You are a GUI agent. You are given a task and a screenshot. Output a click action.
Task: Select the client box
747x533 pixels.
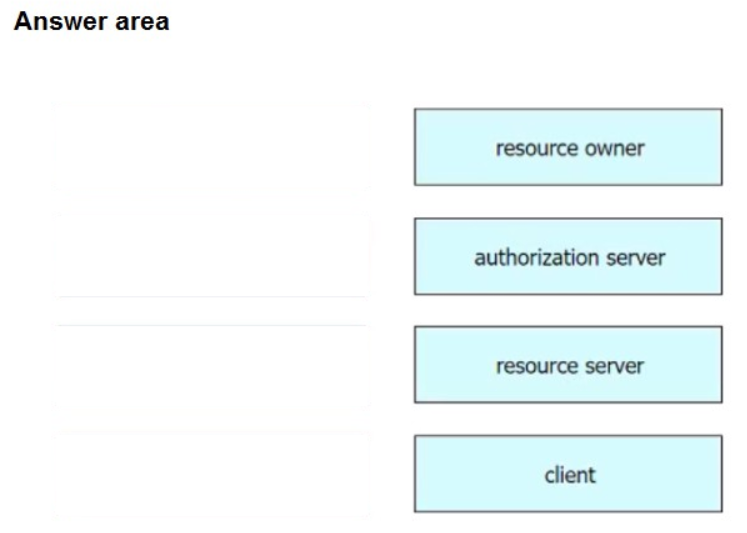tap(567, 474)
